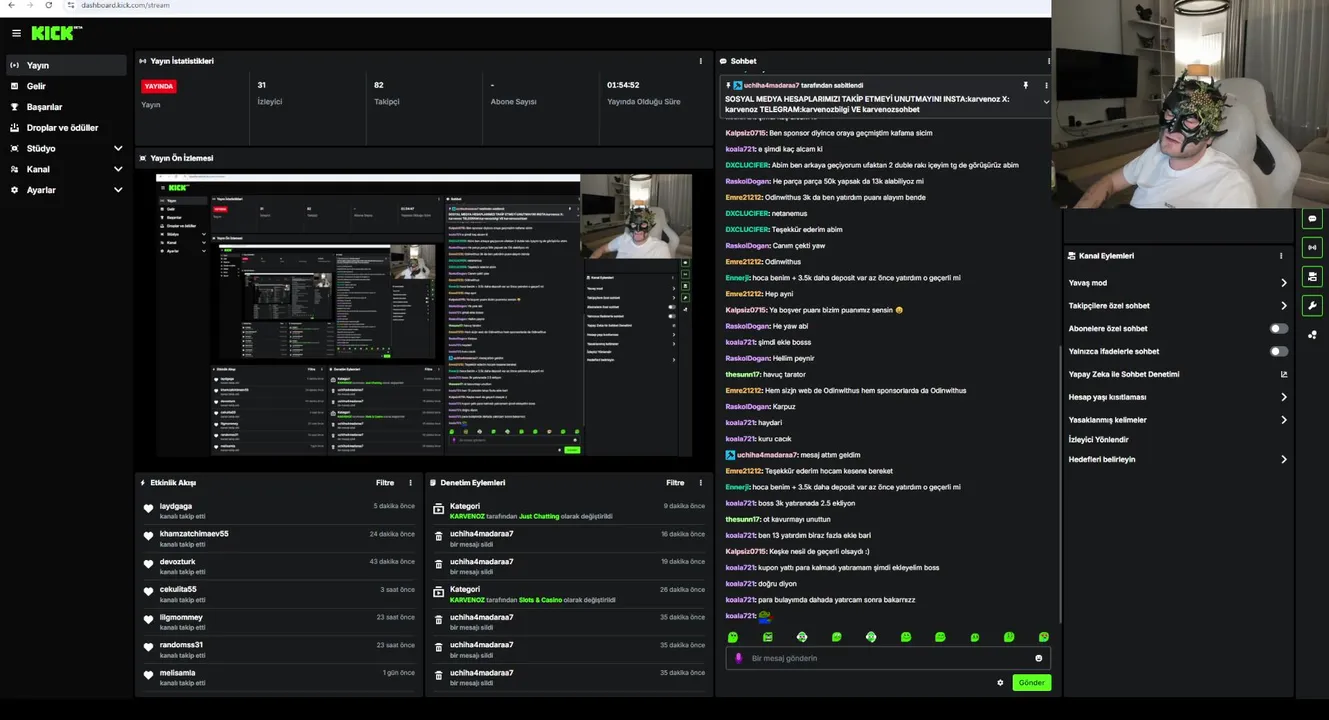Screen dimensions: 1329x720
Task: Show the chat panel from right rail
Action: click(x=1312, y=218)
